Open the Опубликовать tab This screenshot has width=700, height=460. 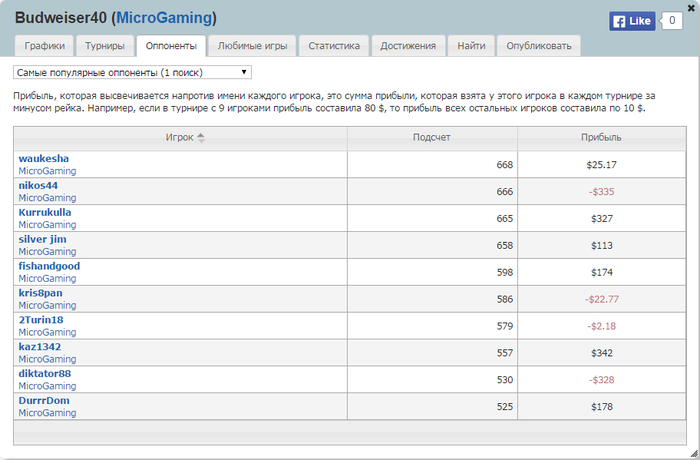coord(539,46)
